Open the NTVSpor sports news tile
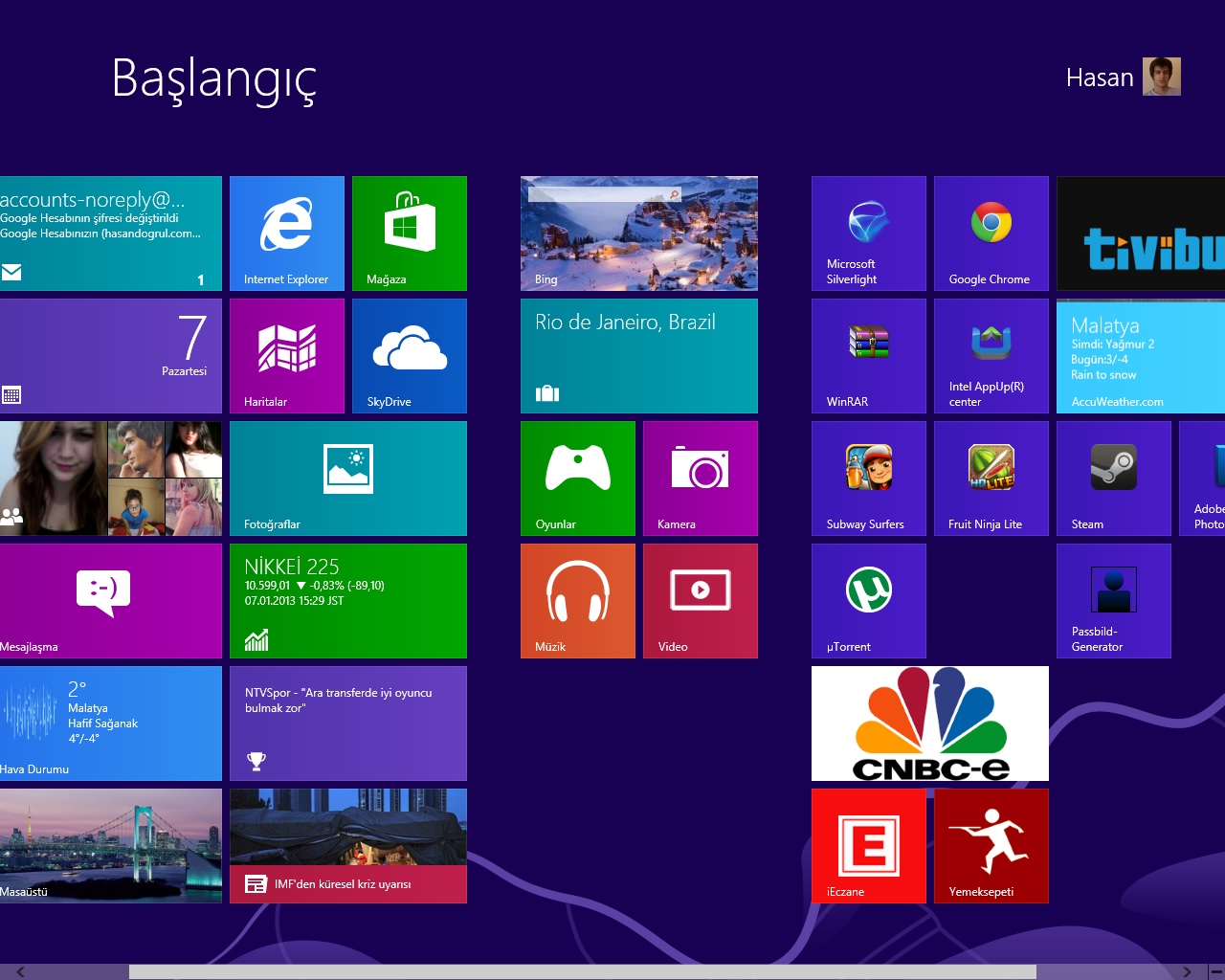The width and height of the screenshot is (1225, 980). point(348,724)
